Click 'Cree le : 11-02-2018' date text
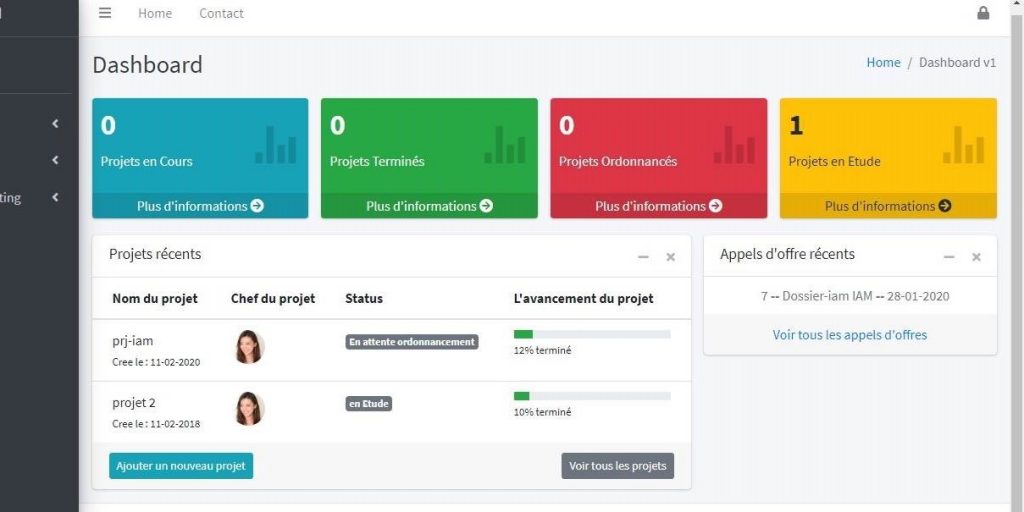1024x512 pixels. pyautogui.click(x=156, y=424)
